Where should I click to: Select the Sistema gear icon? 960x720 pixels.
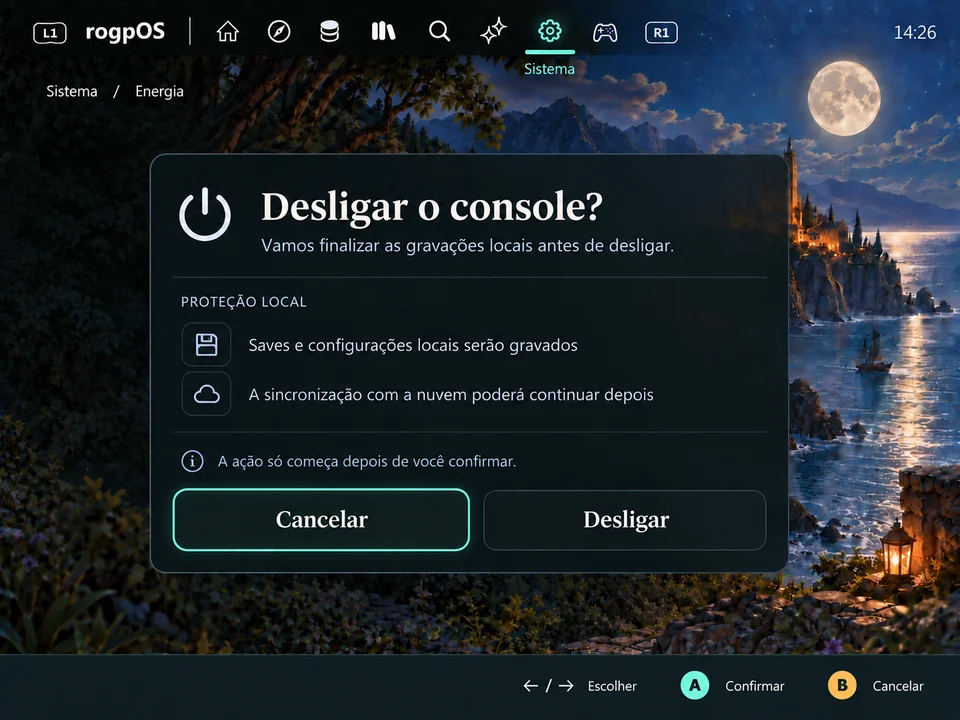click(x=549, y=31)
